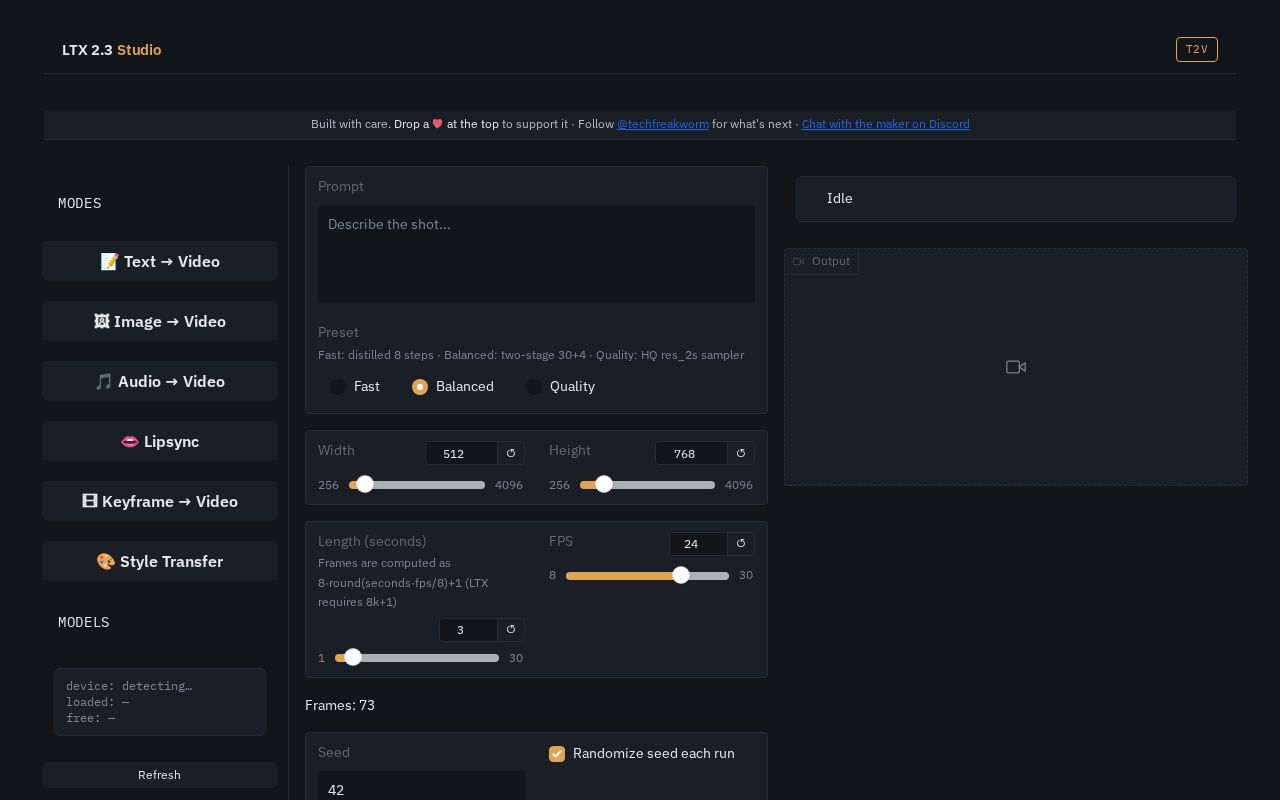Switch to Audio → Video mode
This screenshot has width=1280, height=800.
click(160, 381)
